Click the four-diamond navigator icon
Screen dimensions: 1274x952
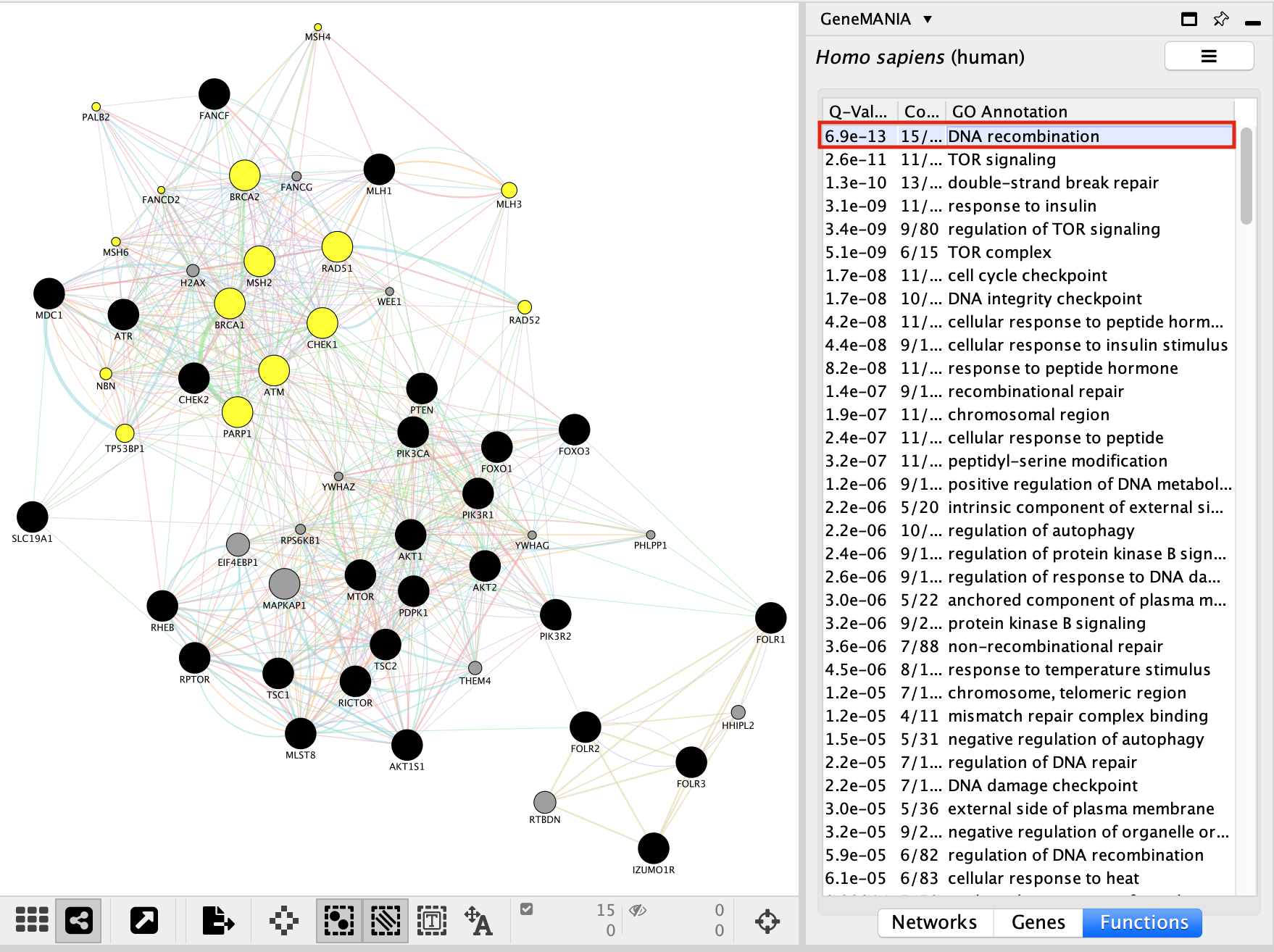283,920
